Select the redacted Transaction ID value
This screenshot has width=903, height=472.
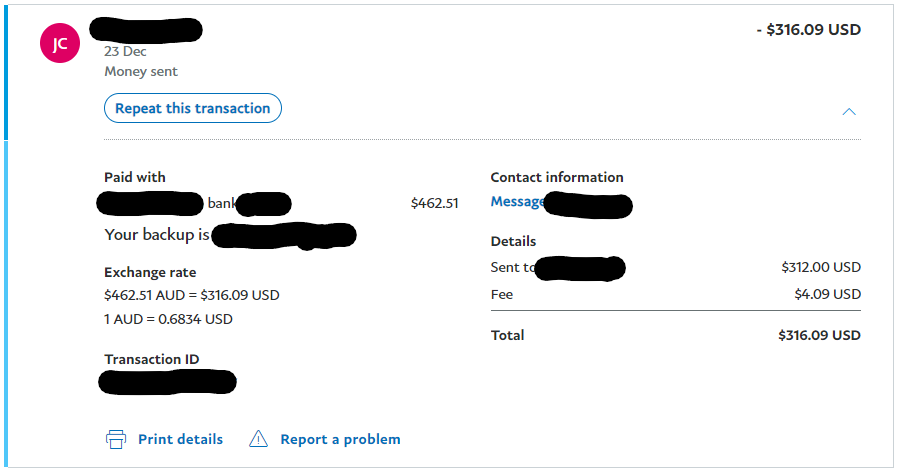click(168, 382)
